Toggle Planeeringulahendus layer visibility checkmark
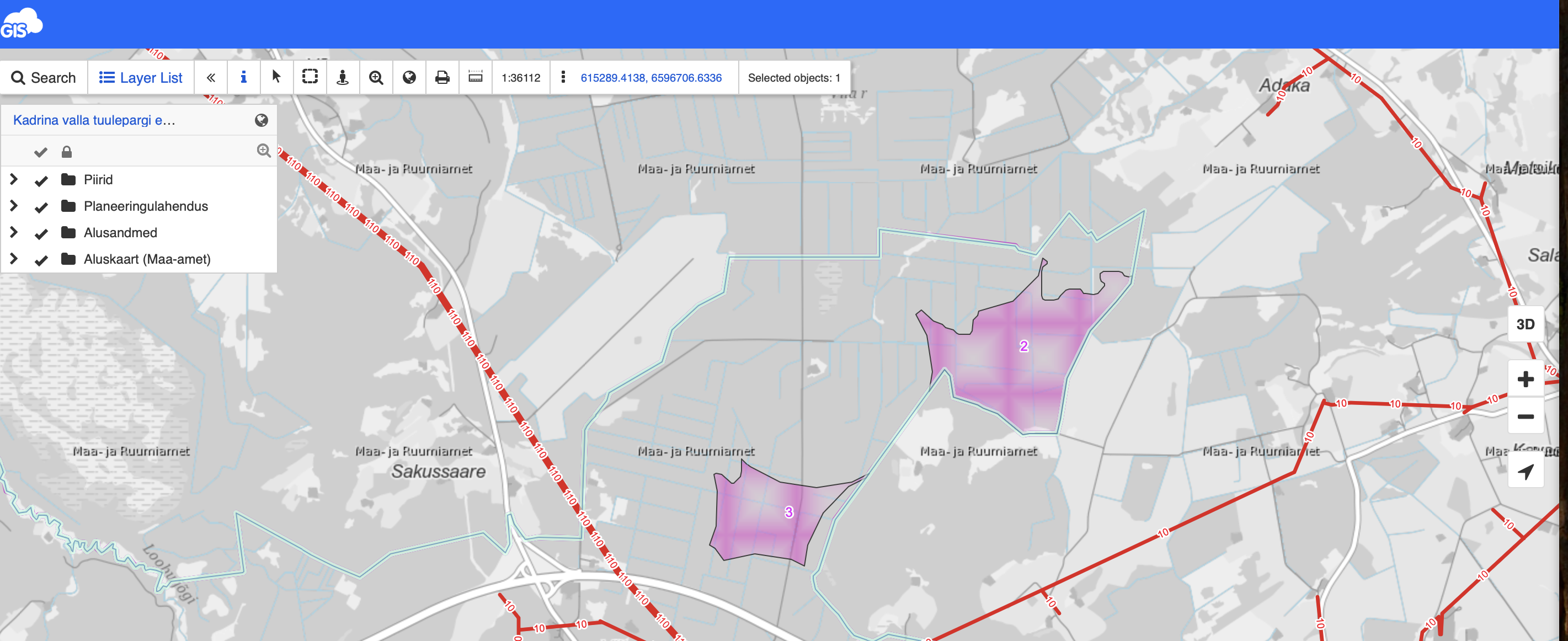1568x641 pixels. [41, 207]
